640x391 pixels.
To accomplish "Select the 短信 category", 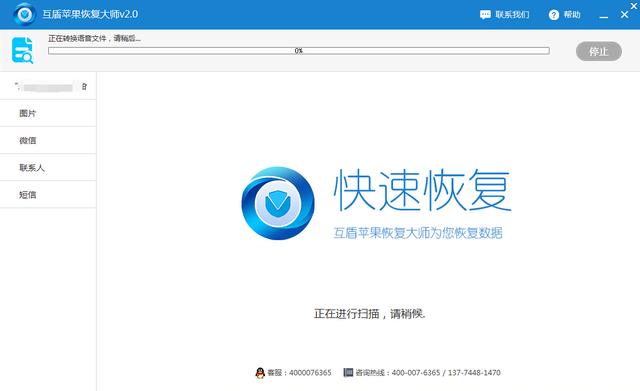I will click(48, 194).
